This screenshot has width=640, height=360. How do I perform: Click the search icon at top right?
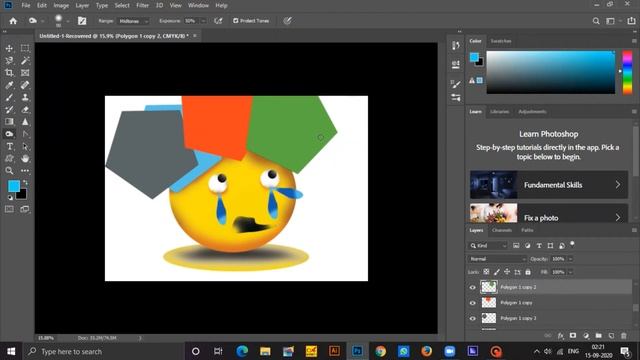tap(596, 21)
